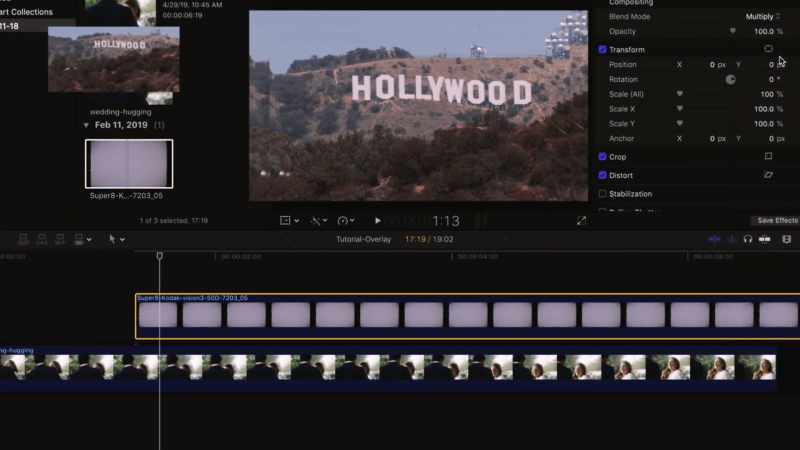Screen dimensions: 800x450
Task: Select the Super8 film overlay thumbnail
Action: pos(129,163)
